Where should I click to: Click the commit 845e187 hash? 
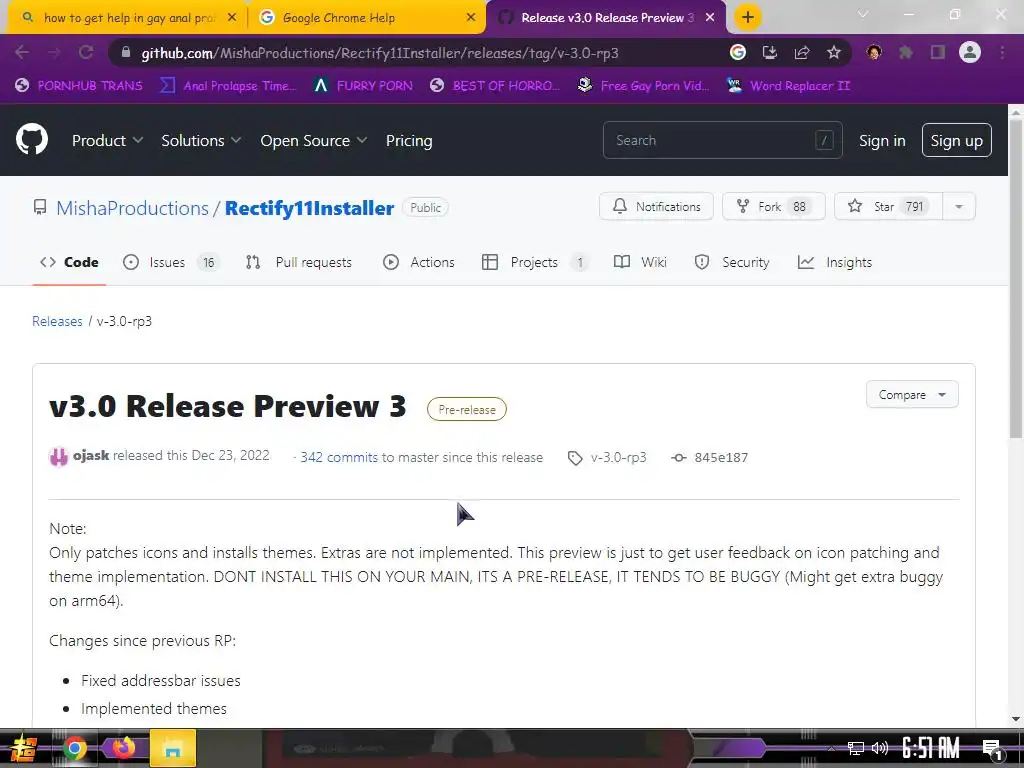(x=721, y=458)
